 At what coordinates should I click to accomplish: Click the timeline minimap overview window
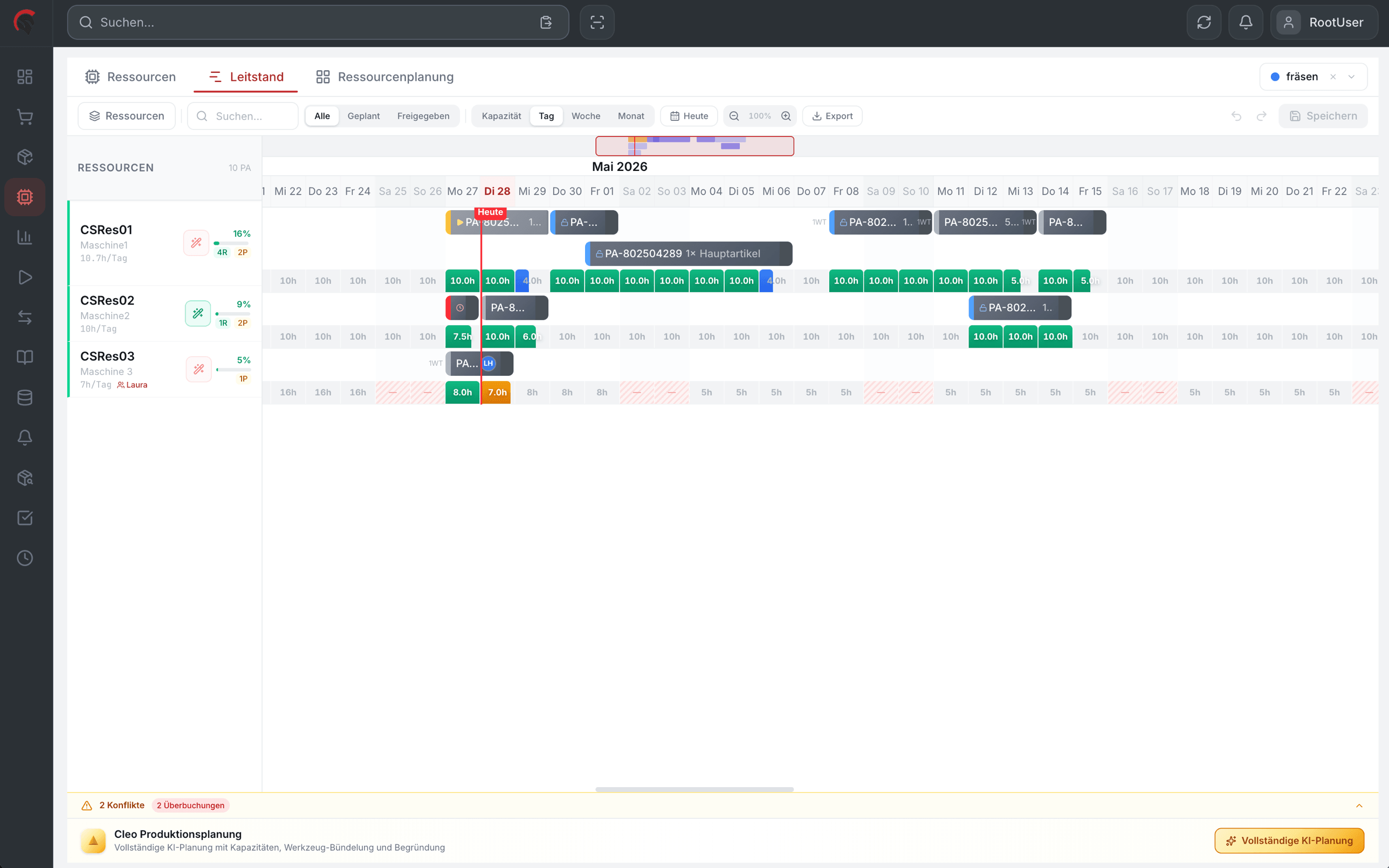click(694, 146)
